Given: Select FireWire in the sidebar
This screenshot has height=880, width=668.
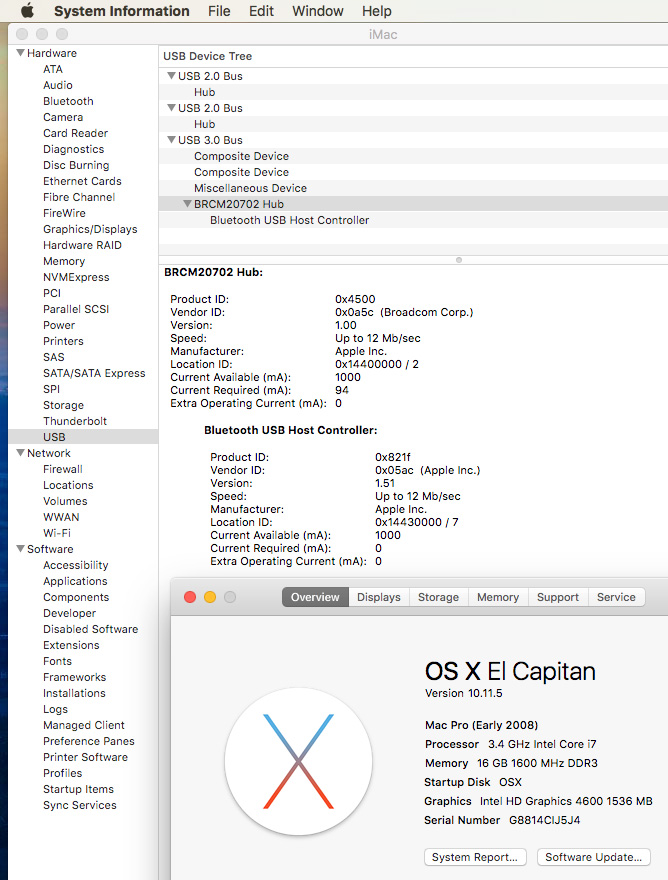Looking at the screenshot, I should coord(64,213).
